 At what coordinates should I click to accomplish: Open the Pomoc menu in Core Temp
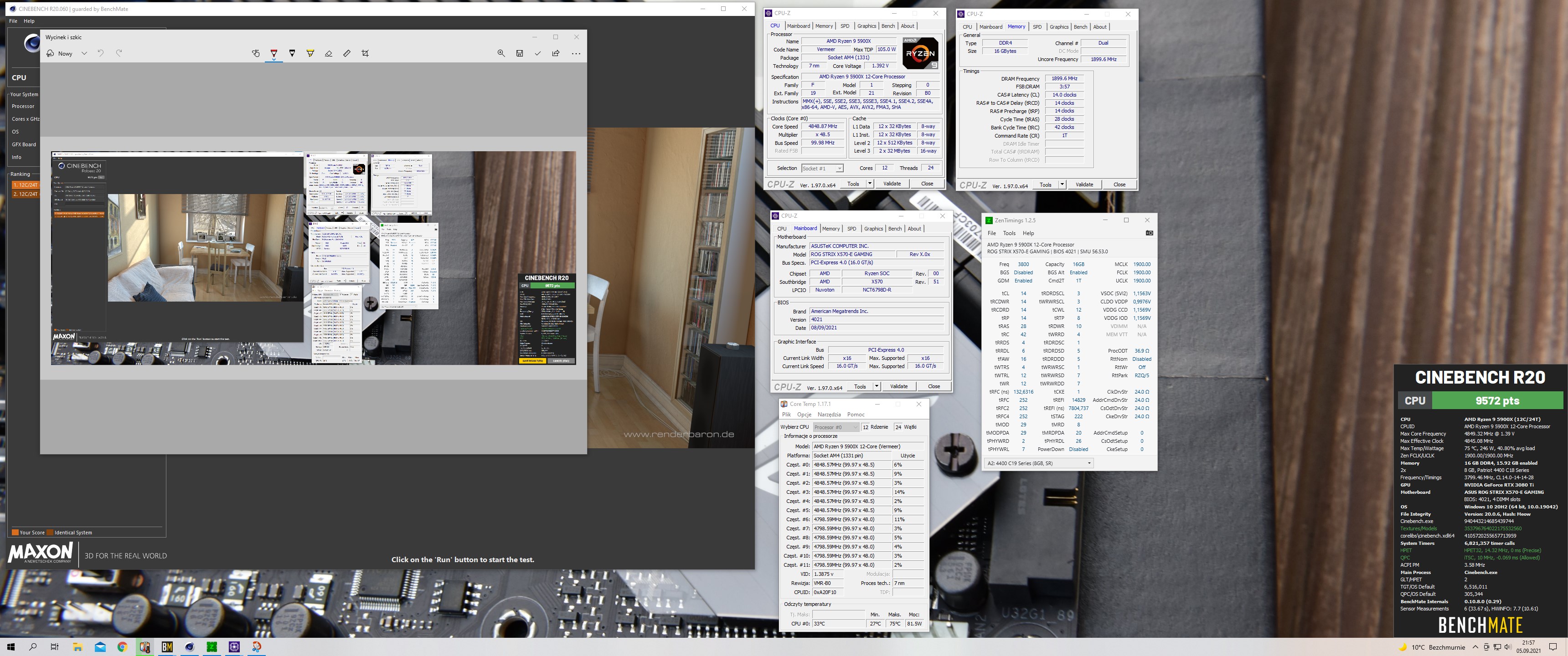[855, 415]
